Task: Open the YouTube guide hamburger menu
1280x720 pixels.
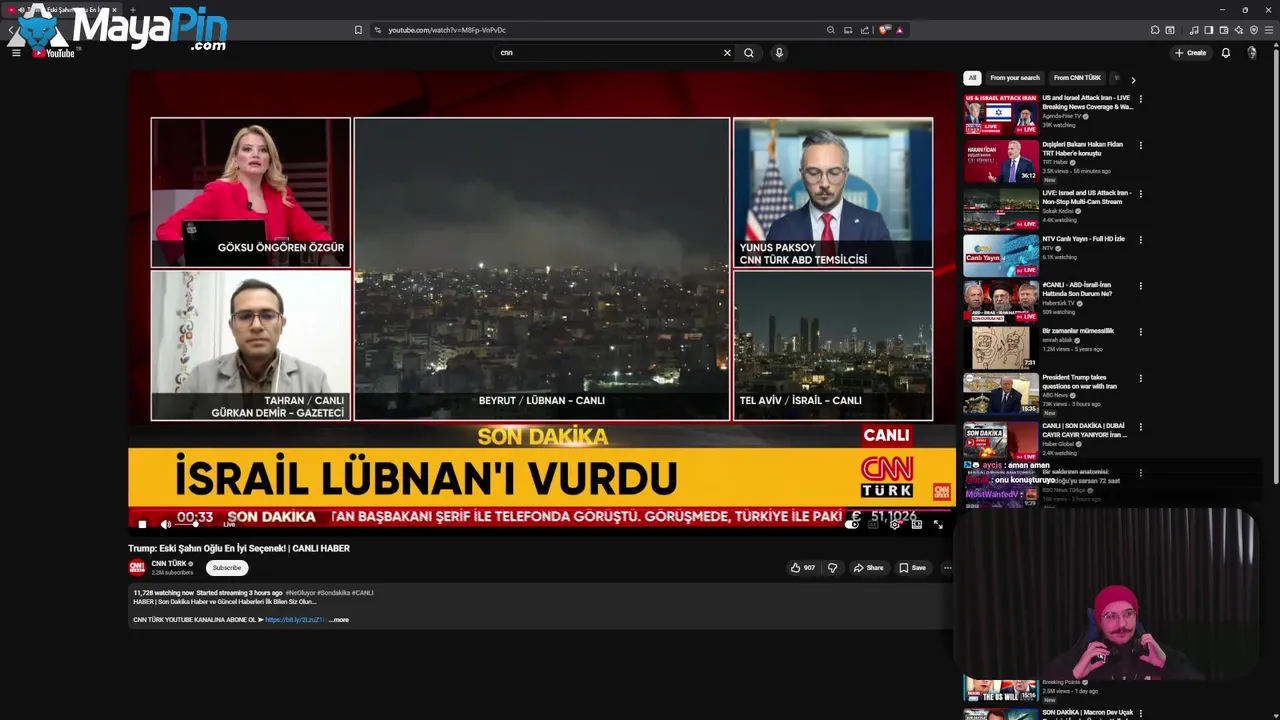Action: [x=16, y=53]
